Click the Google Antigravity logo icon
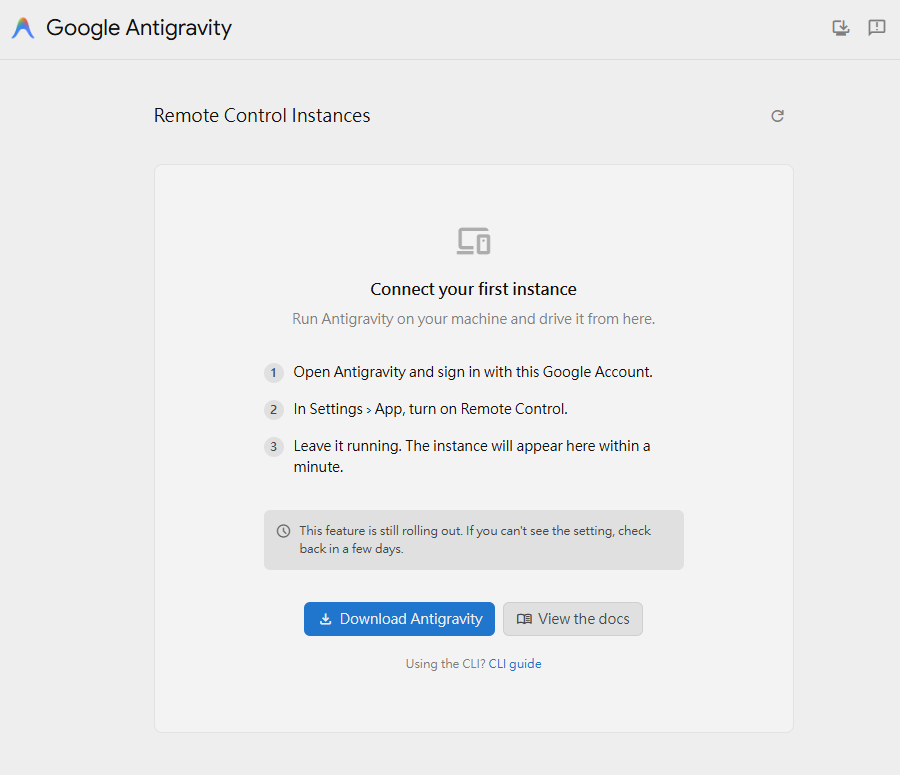 23,28
